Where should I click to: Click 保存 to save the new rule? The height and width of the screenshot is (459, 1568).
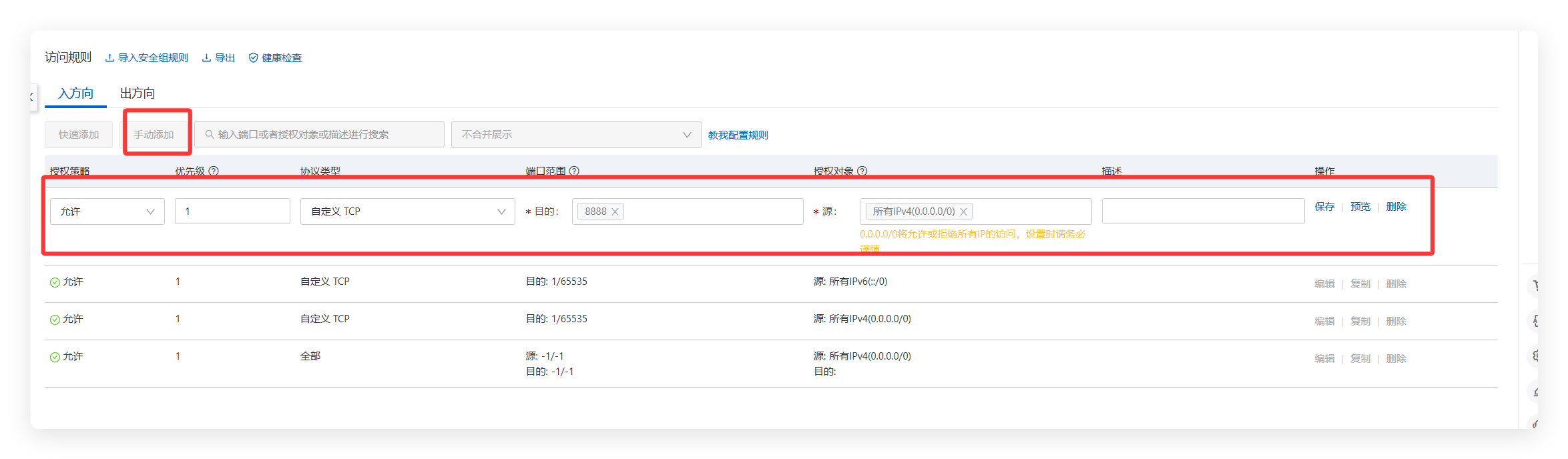[1324, 207]
